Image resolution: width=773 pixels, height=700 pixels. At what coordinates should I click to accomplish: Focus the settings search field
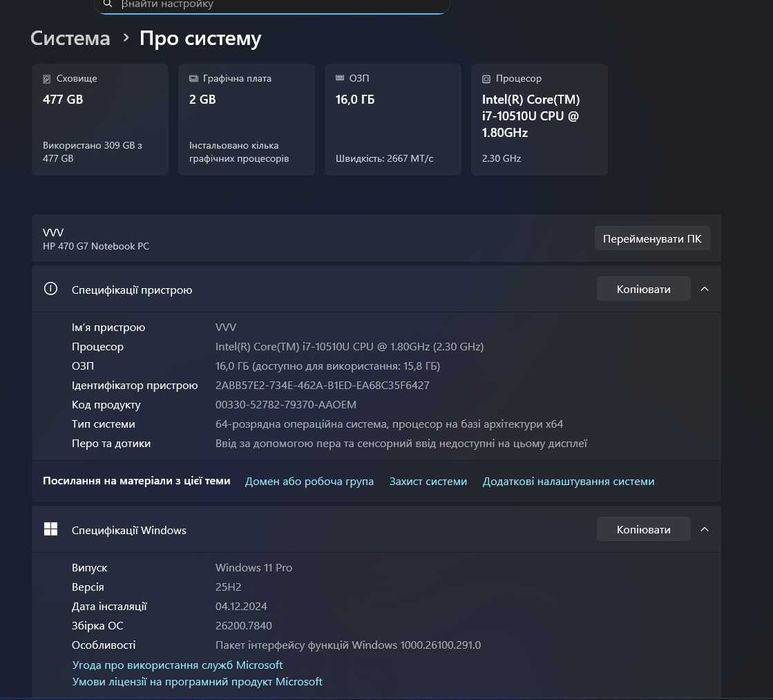[x=272, y=6]
